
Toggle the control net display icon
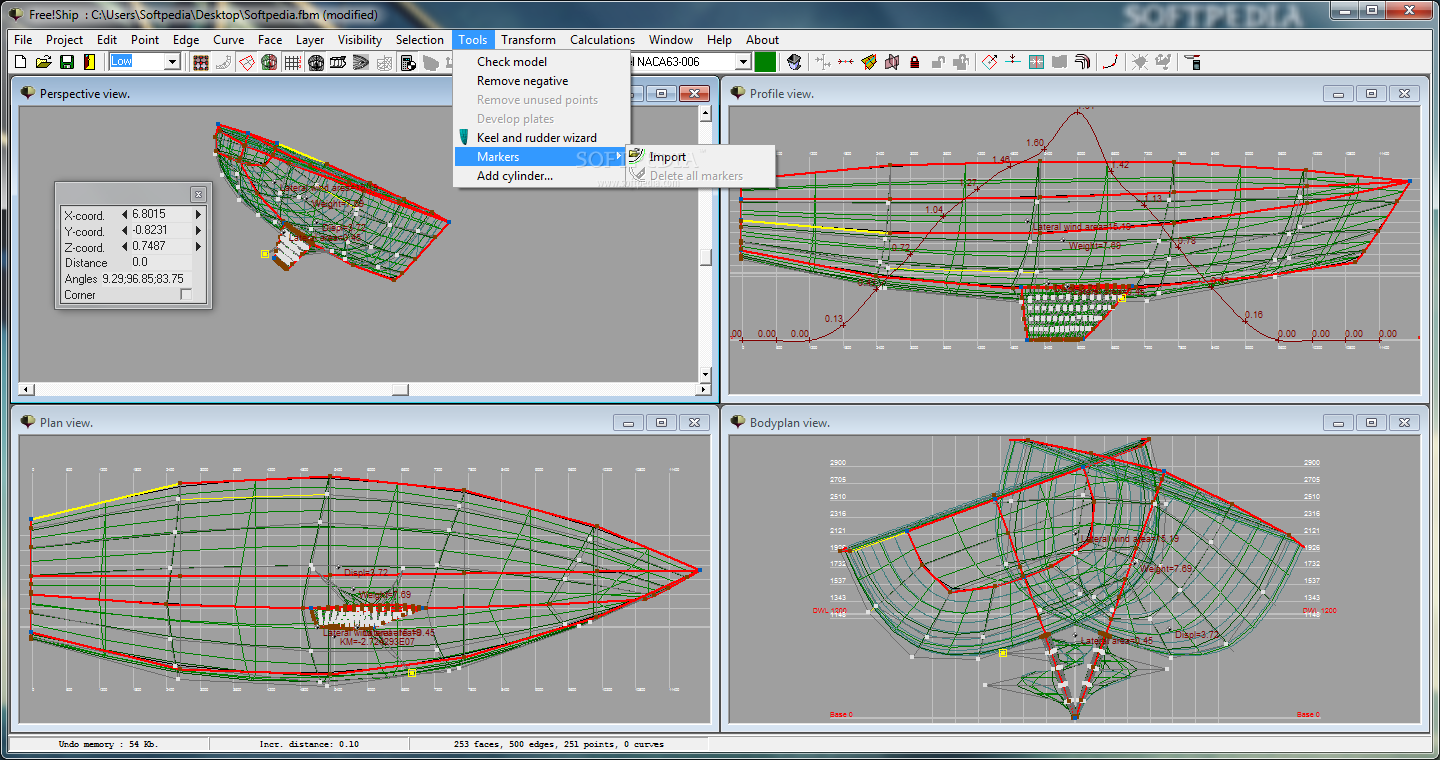coord(201,62)
